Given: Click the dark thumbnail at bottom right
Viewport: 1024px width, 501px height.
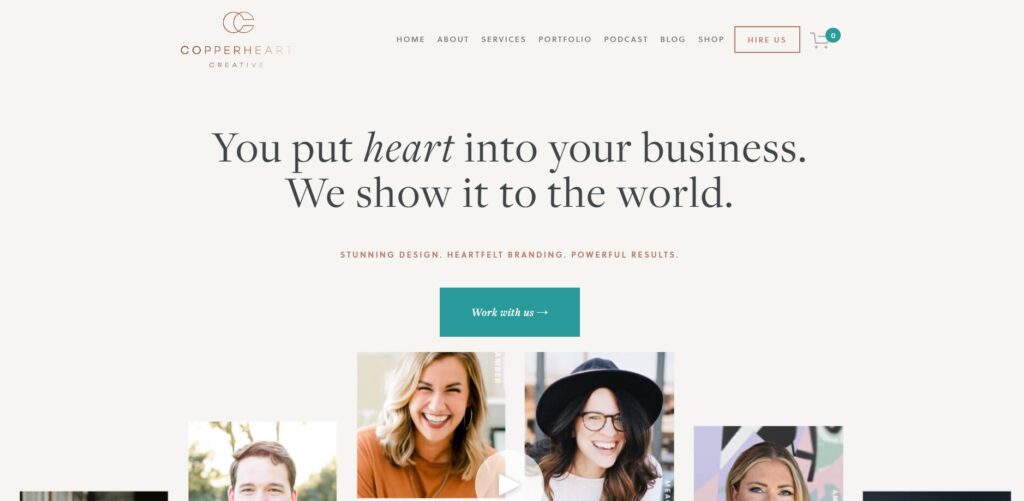Looking at the screenshot, I should pos(936,496).
